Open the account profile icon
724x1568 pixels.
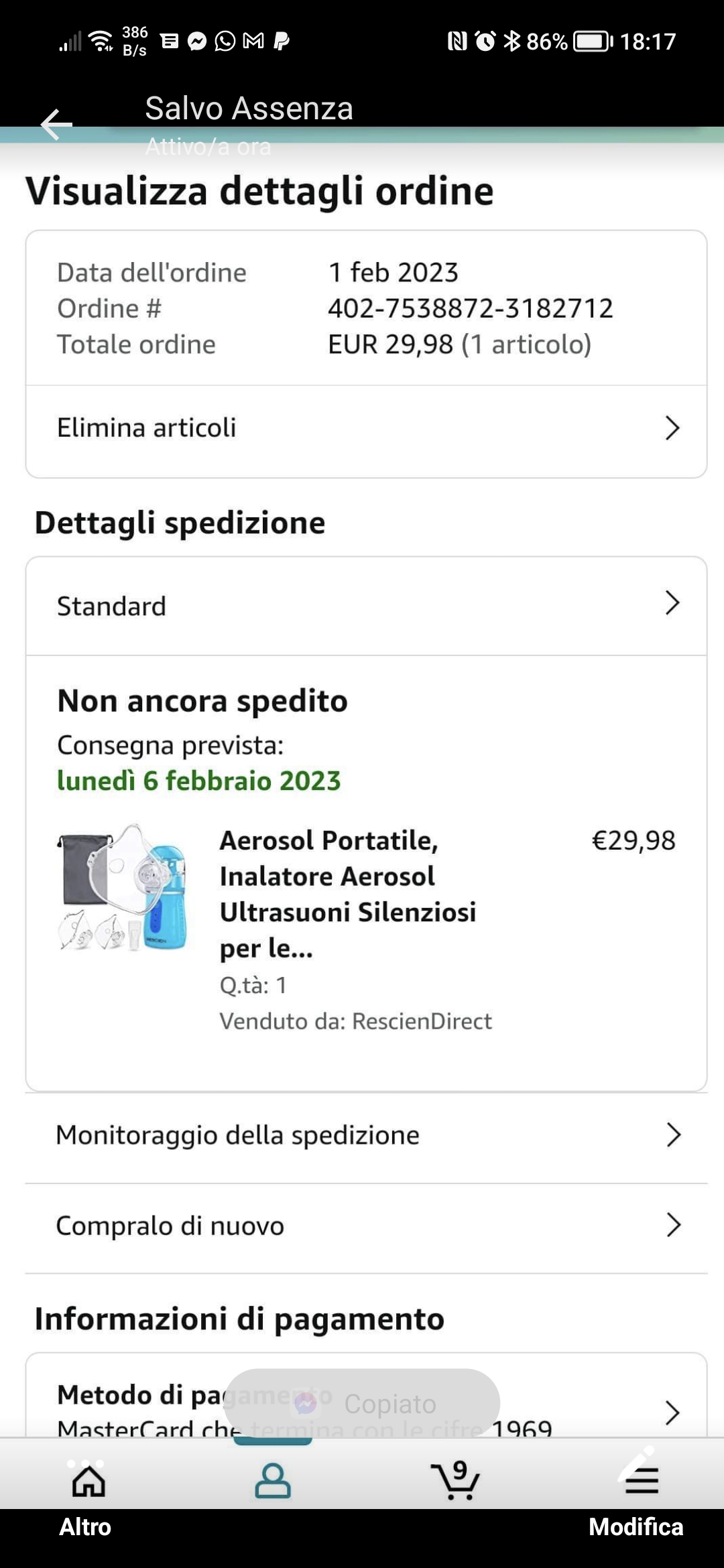(x=273, y=1480)
